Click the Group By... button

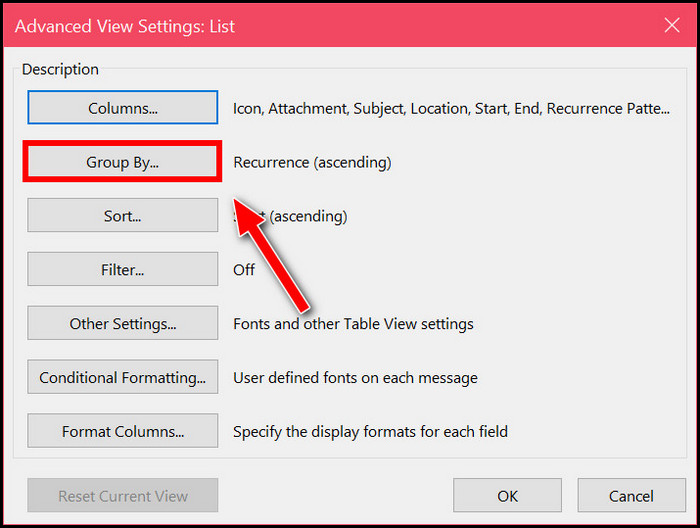122,162
